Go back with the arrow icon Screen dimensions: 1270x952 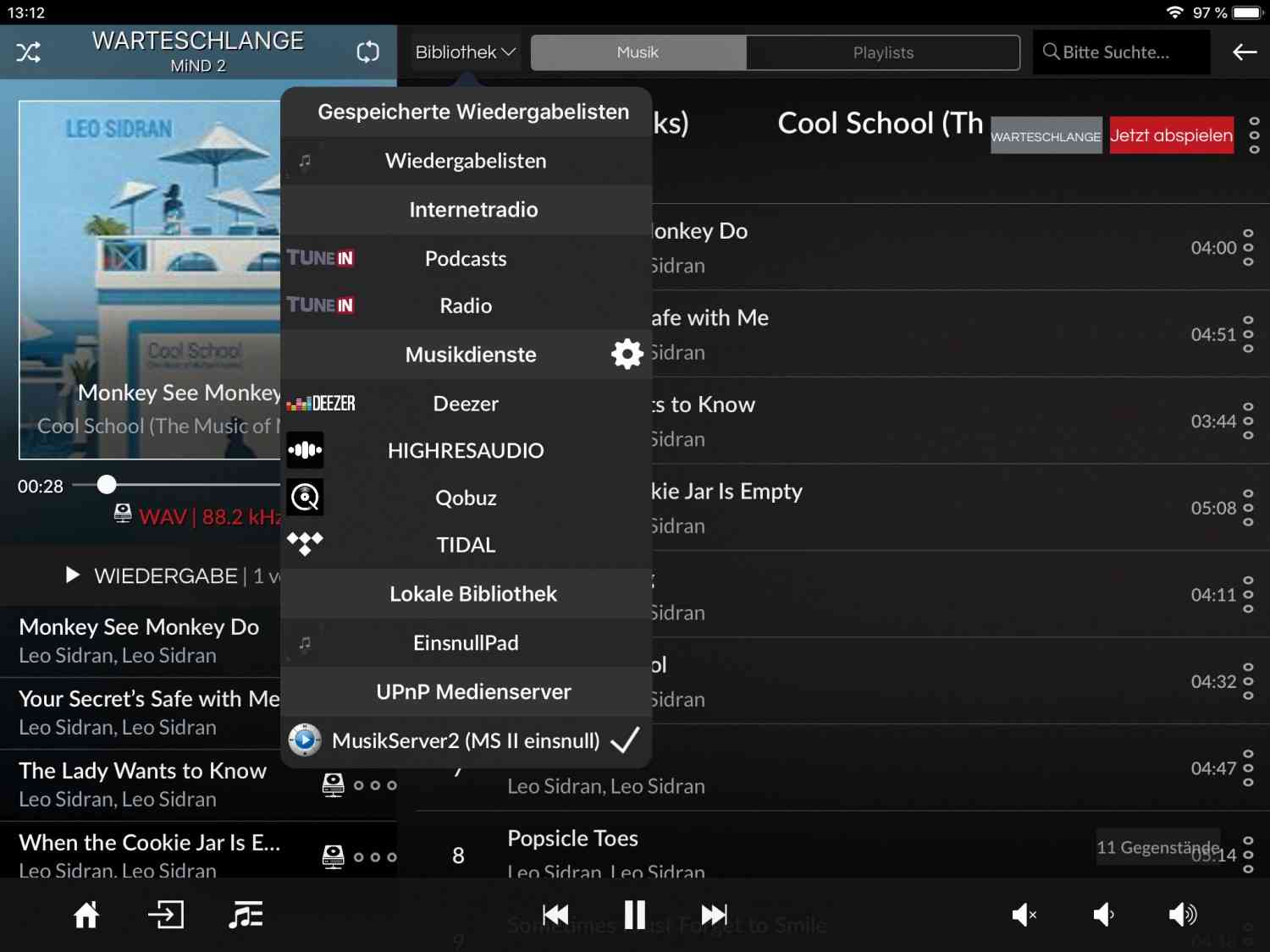tap(1245, 52)
